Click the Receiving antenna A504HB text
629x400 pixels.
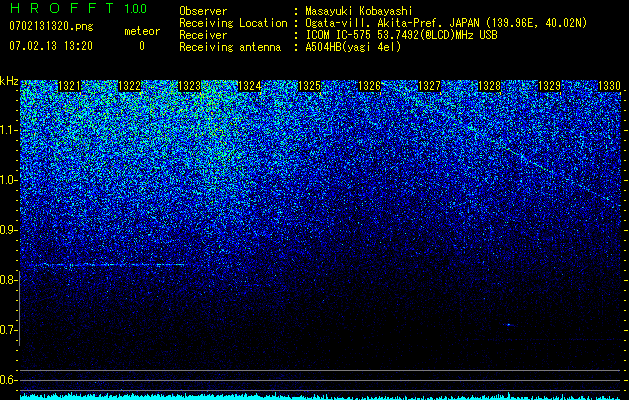click(290, 47)
